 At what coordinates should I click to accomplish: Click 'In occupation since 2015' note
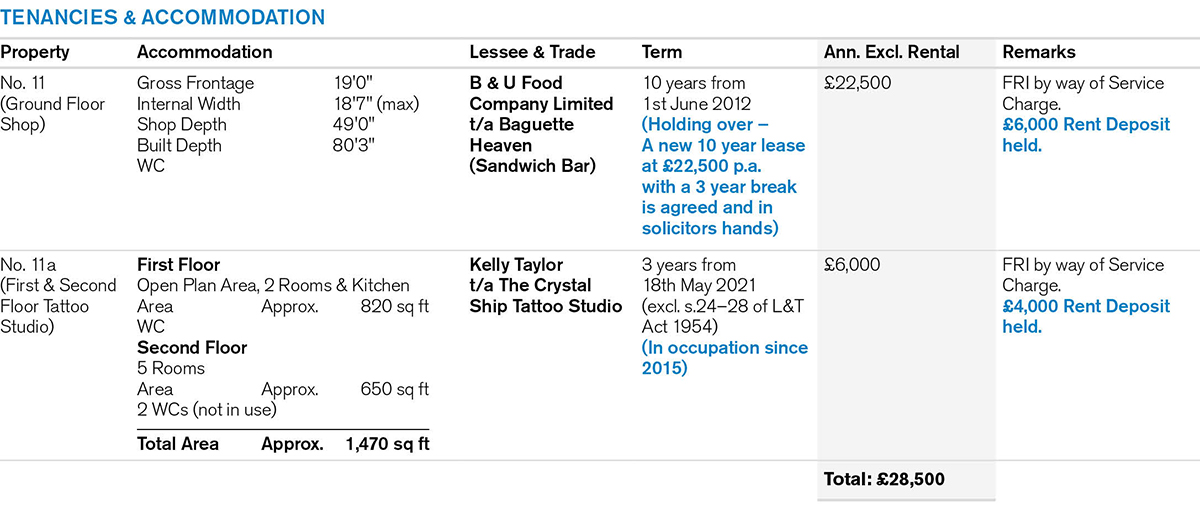(x=724, y=358)
